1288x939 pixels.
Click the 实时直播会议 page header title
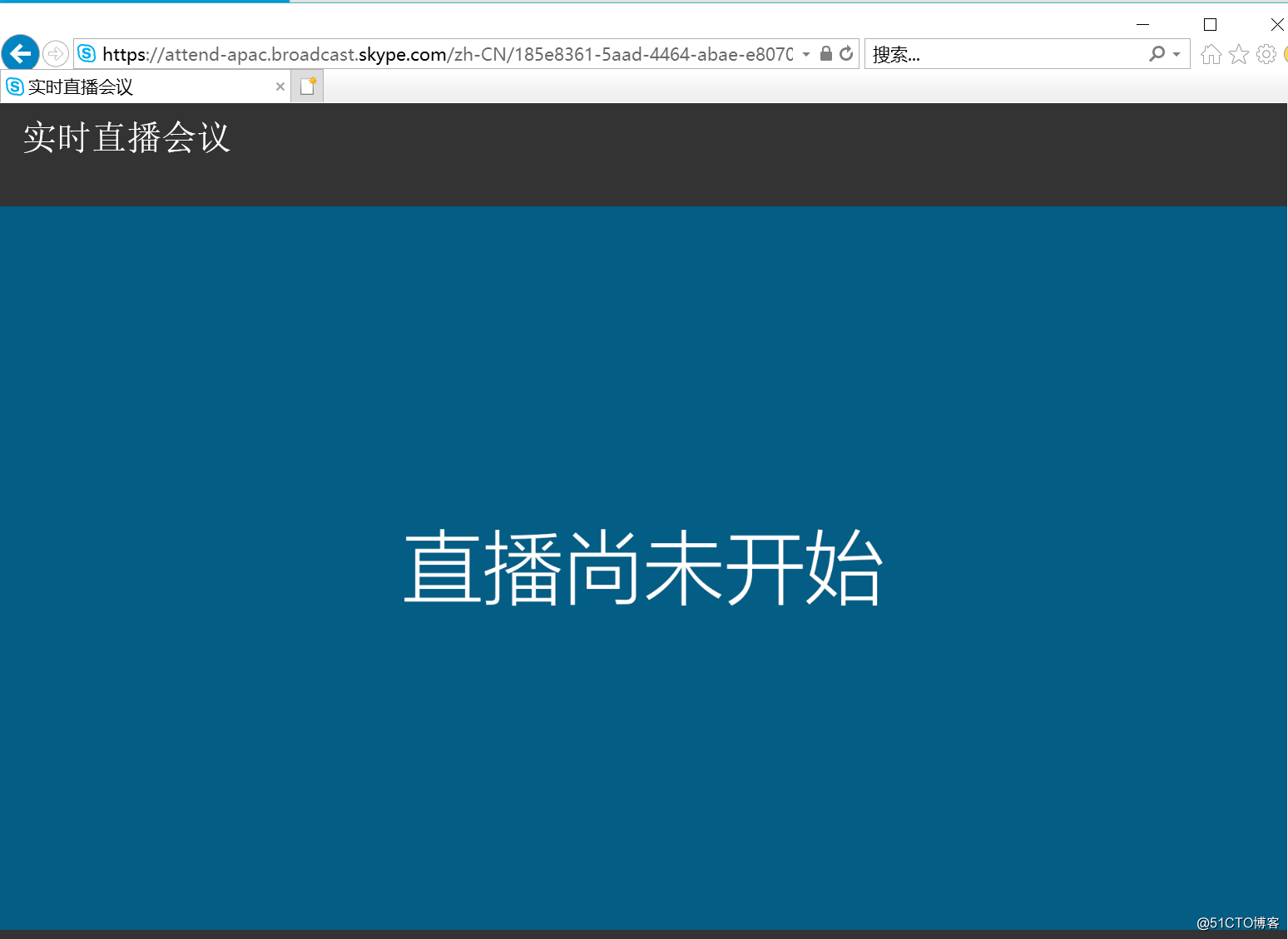coord(126,137)
